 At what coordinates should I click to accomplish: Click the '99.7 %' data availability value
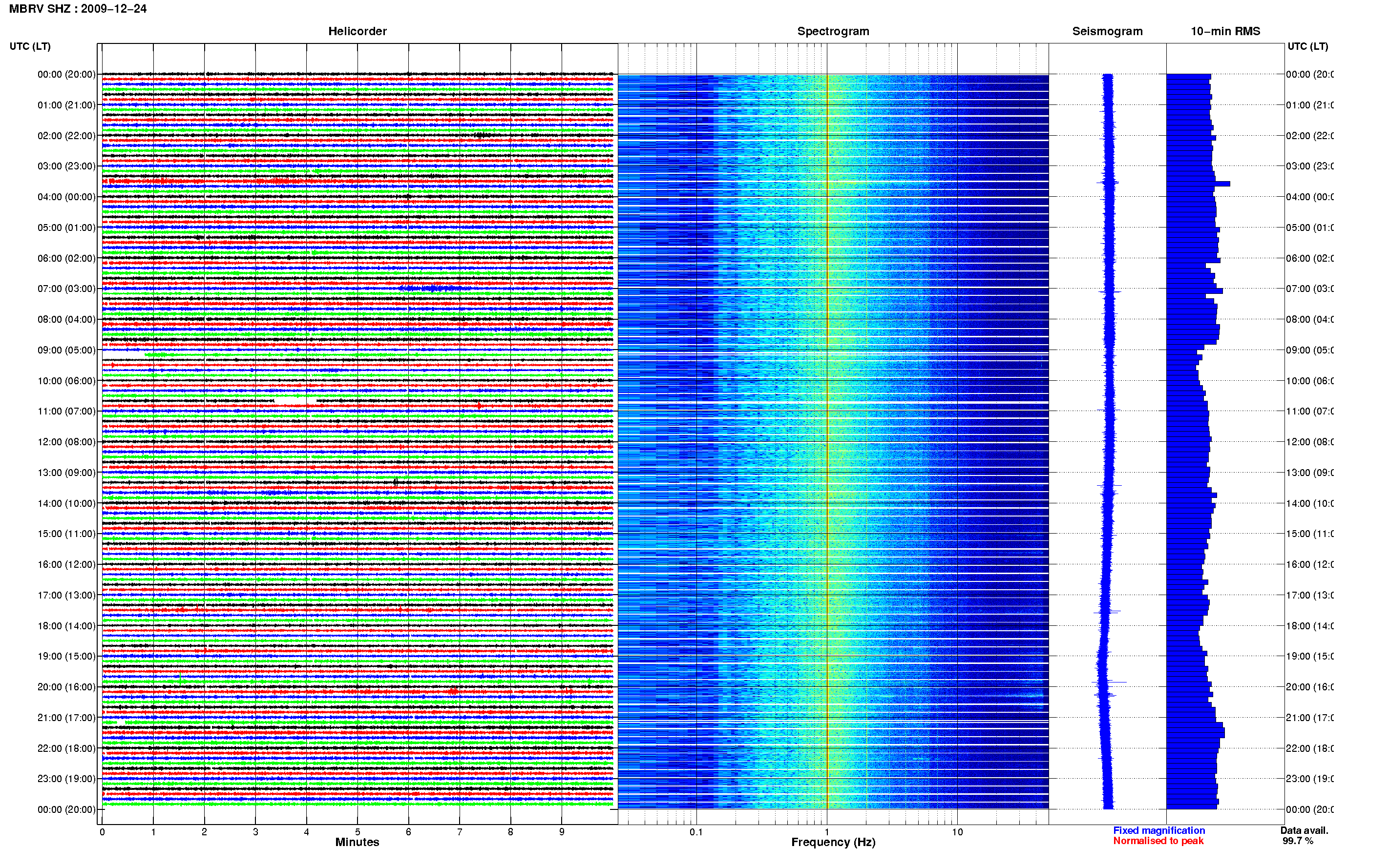pos(1297,841)
